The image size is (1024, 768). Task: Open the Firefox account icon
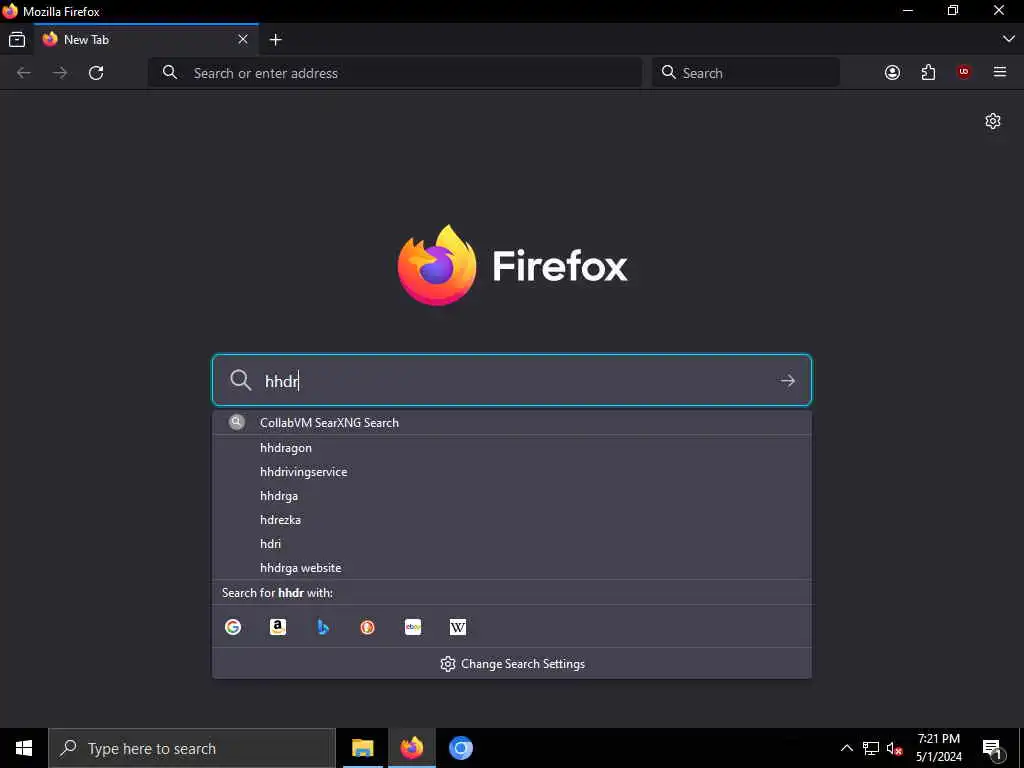(x=892, y=72)
